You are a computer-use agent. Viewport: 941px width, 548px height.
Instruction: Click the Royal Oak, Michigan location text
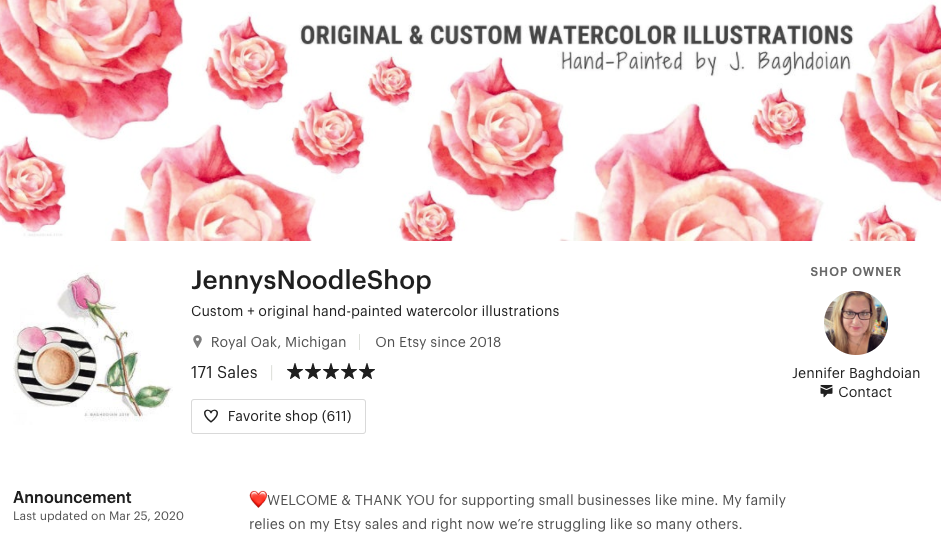click(x=278, y=342)
